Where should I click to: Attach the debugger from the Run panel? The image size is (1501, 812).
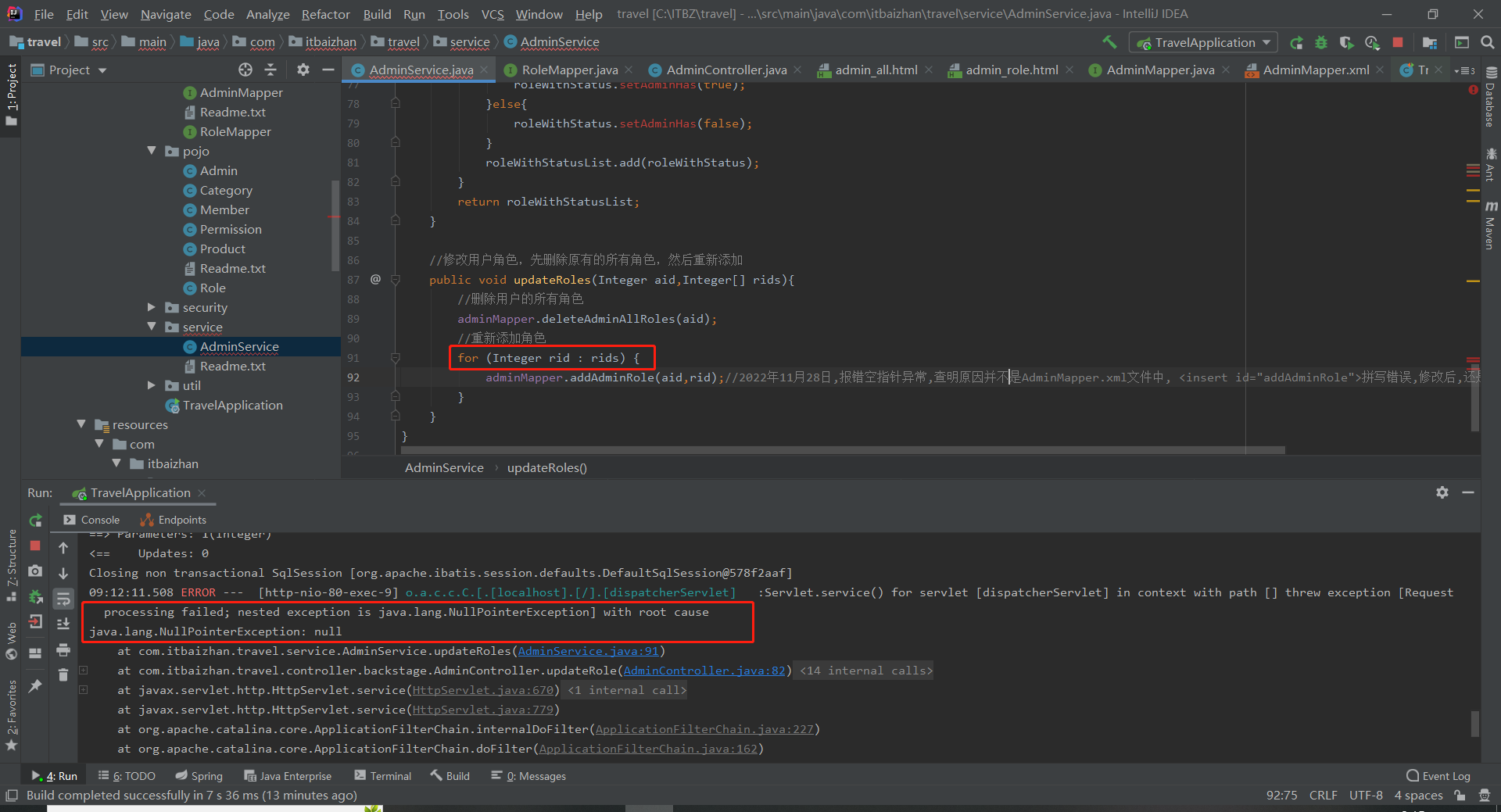(35, 597)
